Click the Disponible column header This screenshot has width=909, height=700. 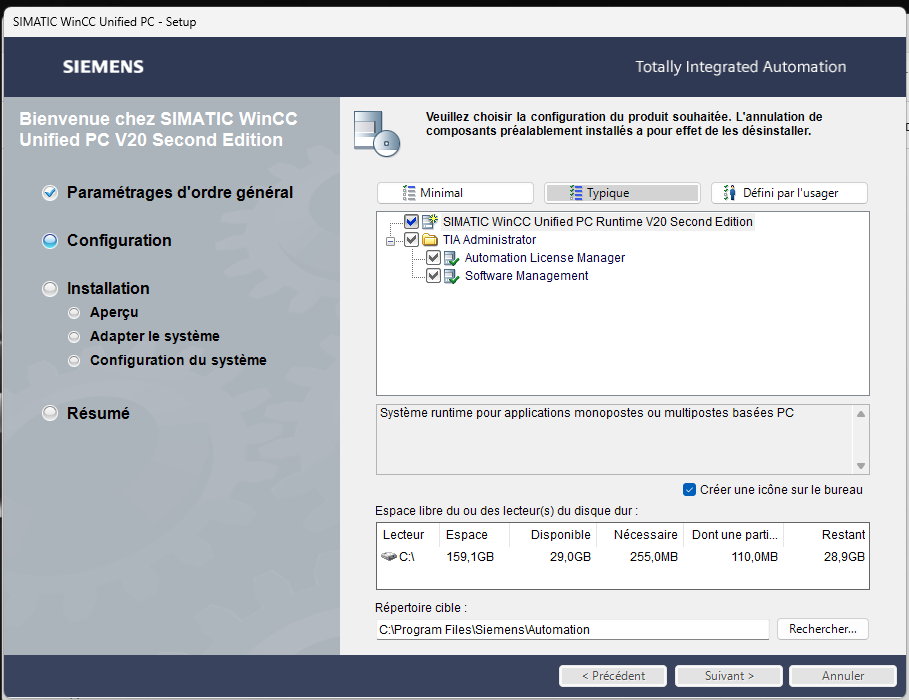[553, 535]
